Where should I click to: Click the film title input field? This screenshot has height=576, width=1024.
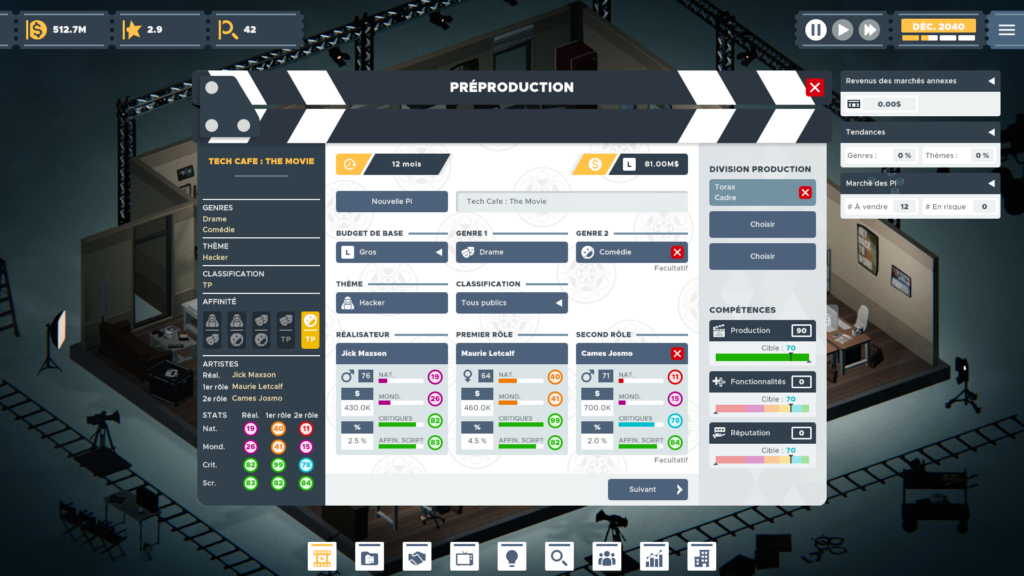571,201
